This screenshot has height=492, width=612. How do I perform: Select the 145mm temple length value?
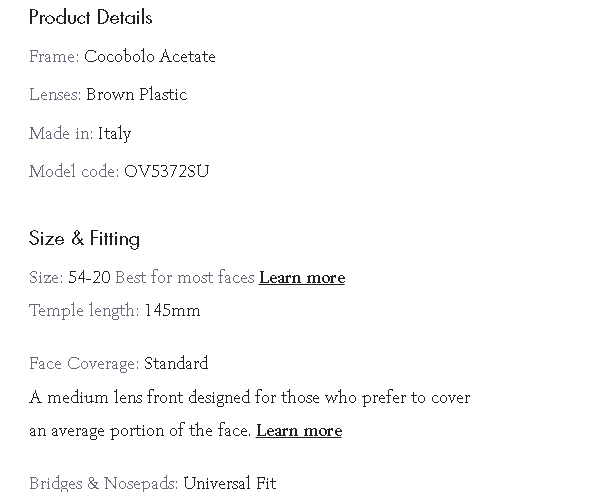point(172,311)
